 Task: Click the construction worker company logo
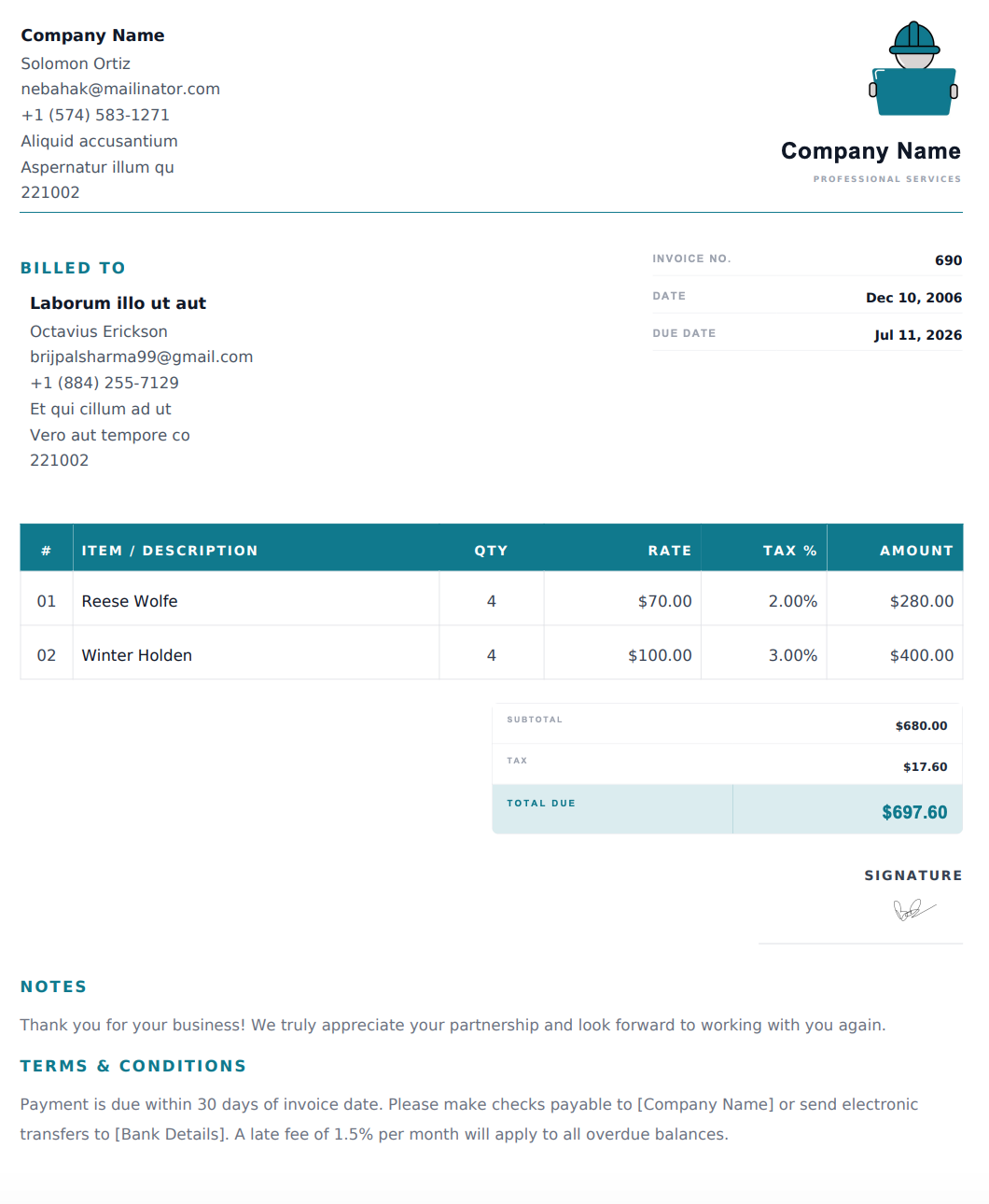click(913, 68)
